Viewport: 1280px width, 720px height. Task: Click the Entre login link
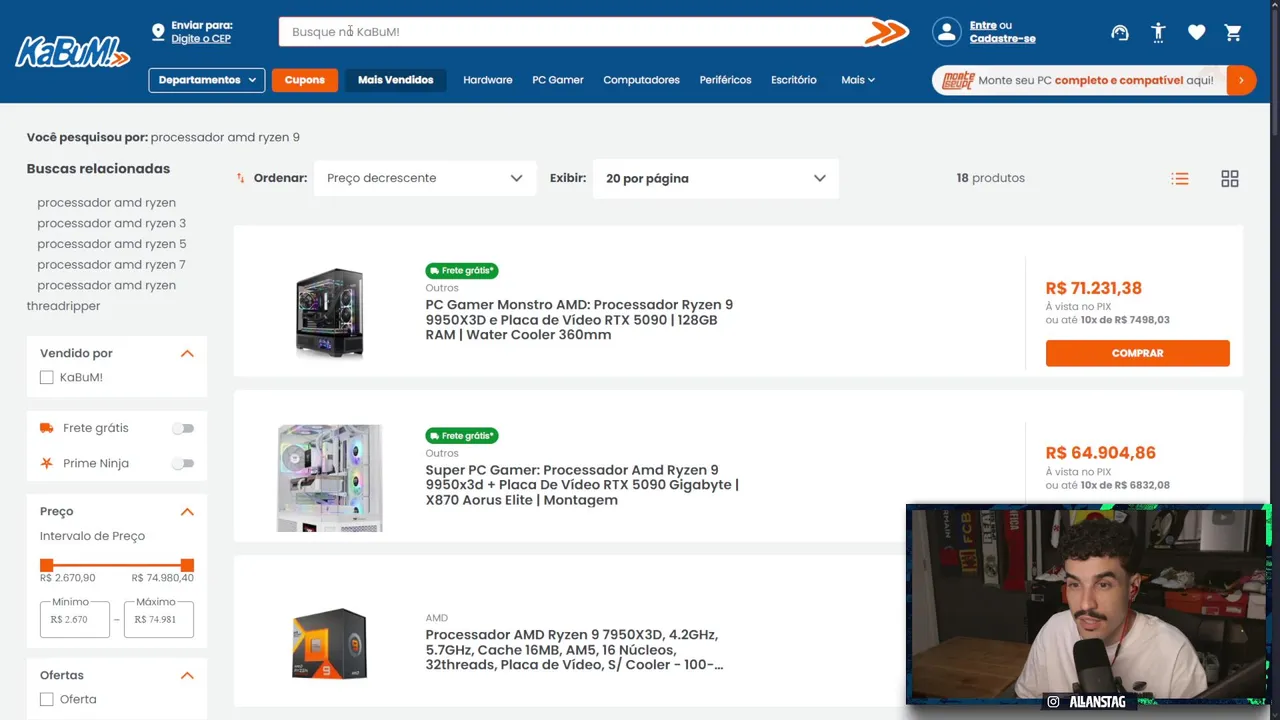(983, 25)
